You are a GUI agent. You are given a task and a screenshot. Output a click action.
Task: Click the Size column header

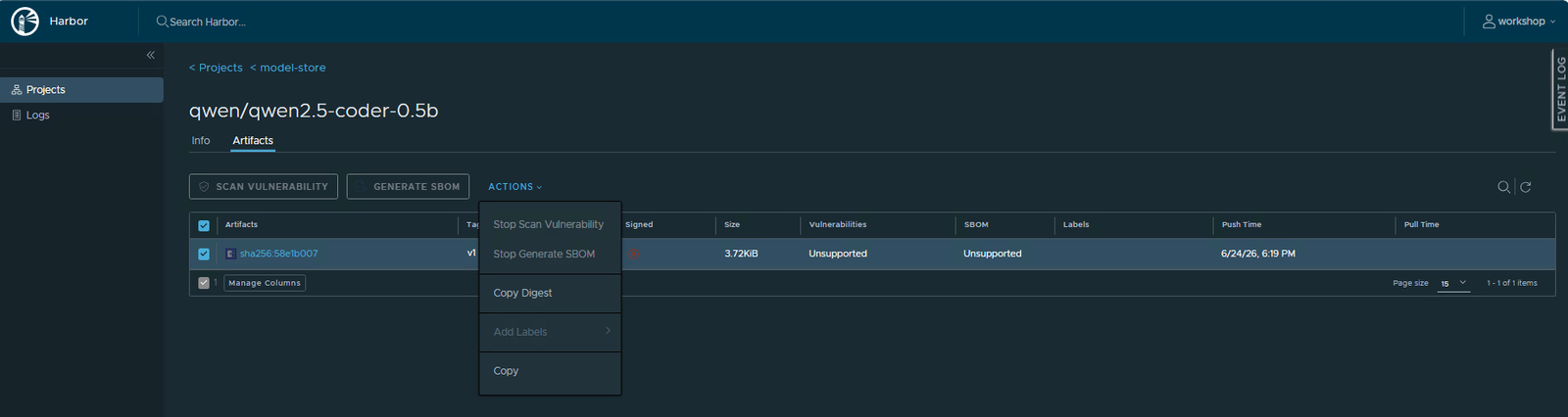click(732, 225)
